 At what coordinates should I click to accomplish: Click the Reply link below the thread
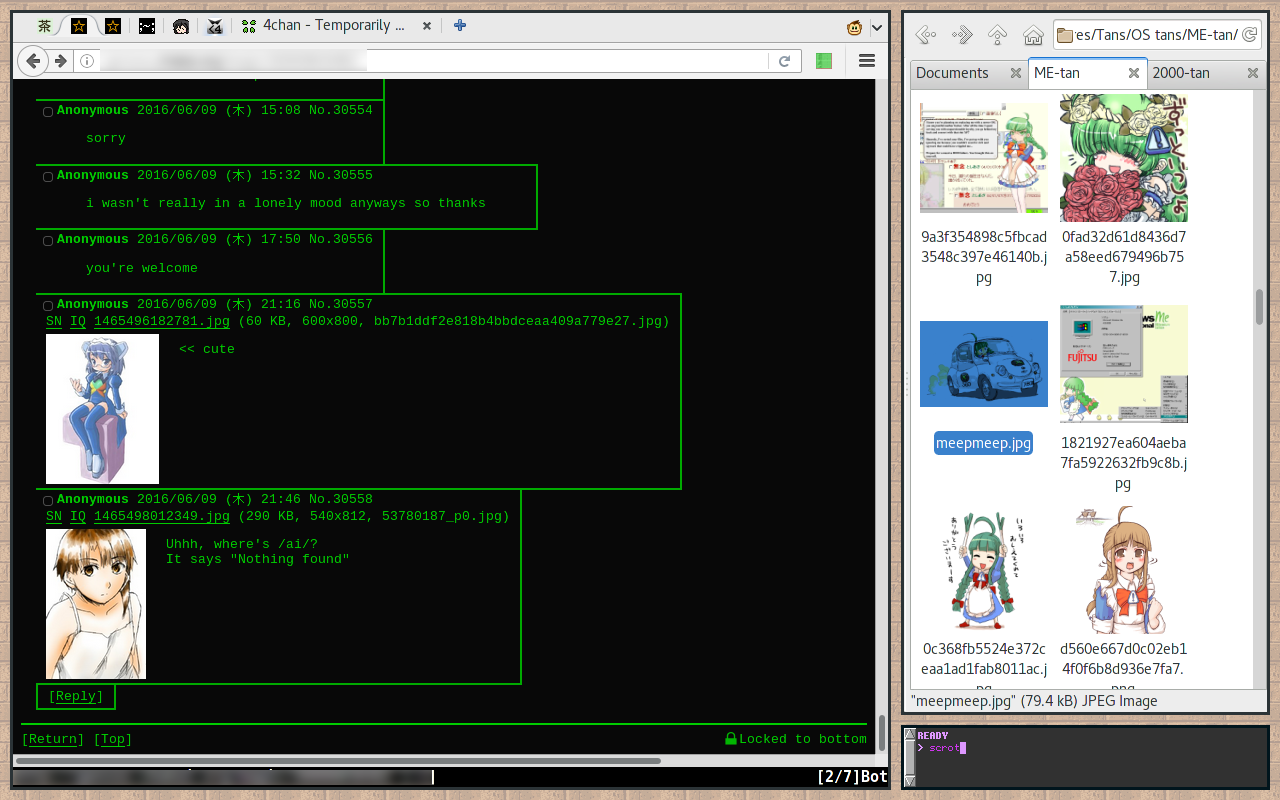coord(76,696)
